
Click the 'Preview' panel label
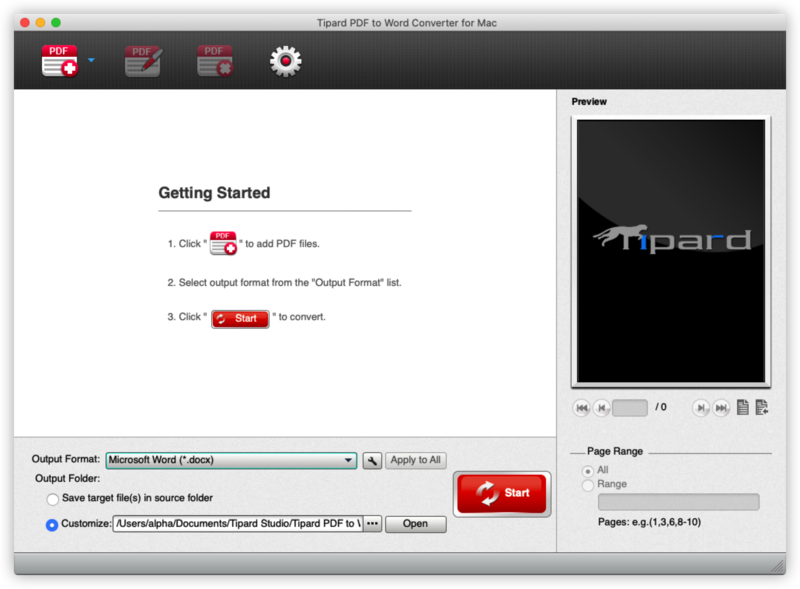589,102
